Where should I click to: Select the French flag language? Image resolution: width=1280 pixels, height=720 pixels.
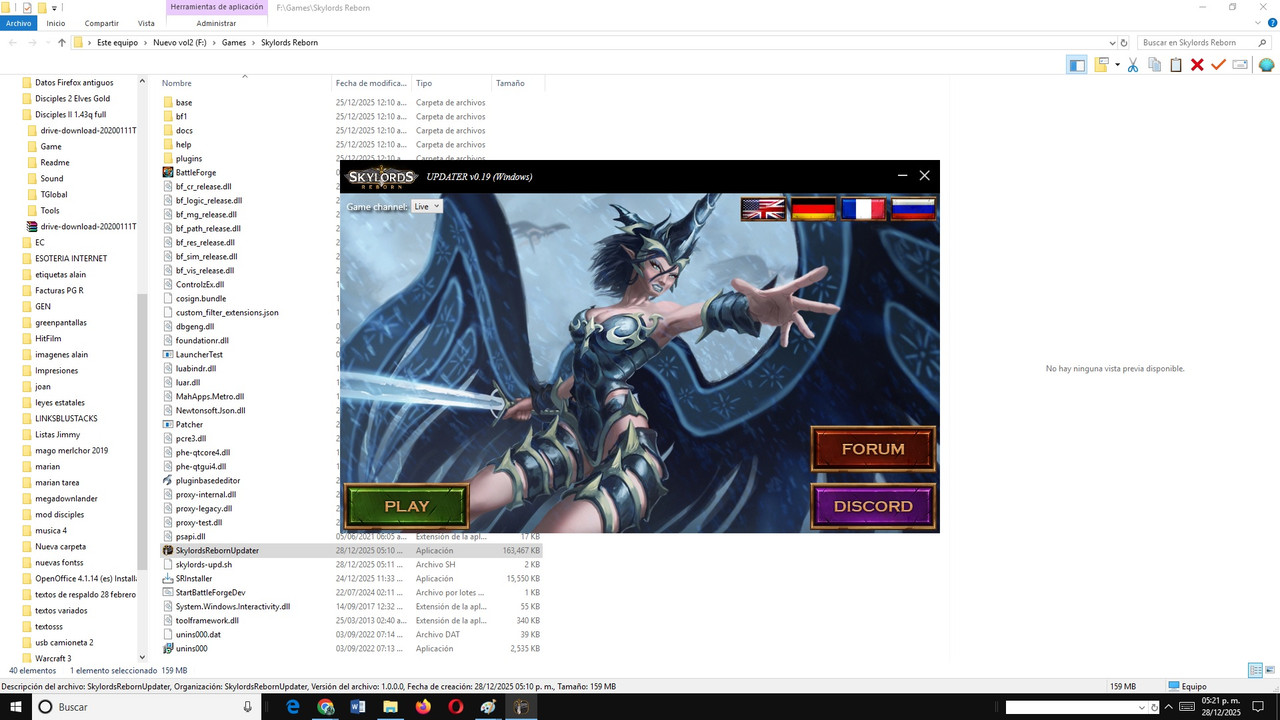863,209
